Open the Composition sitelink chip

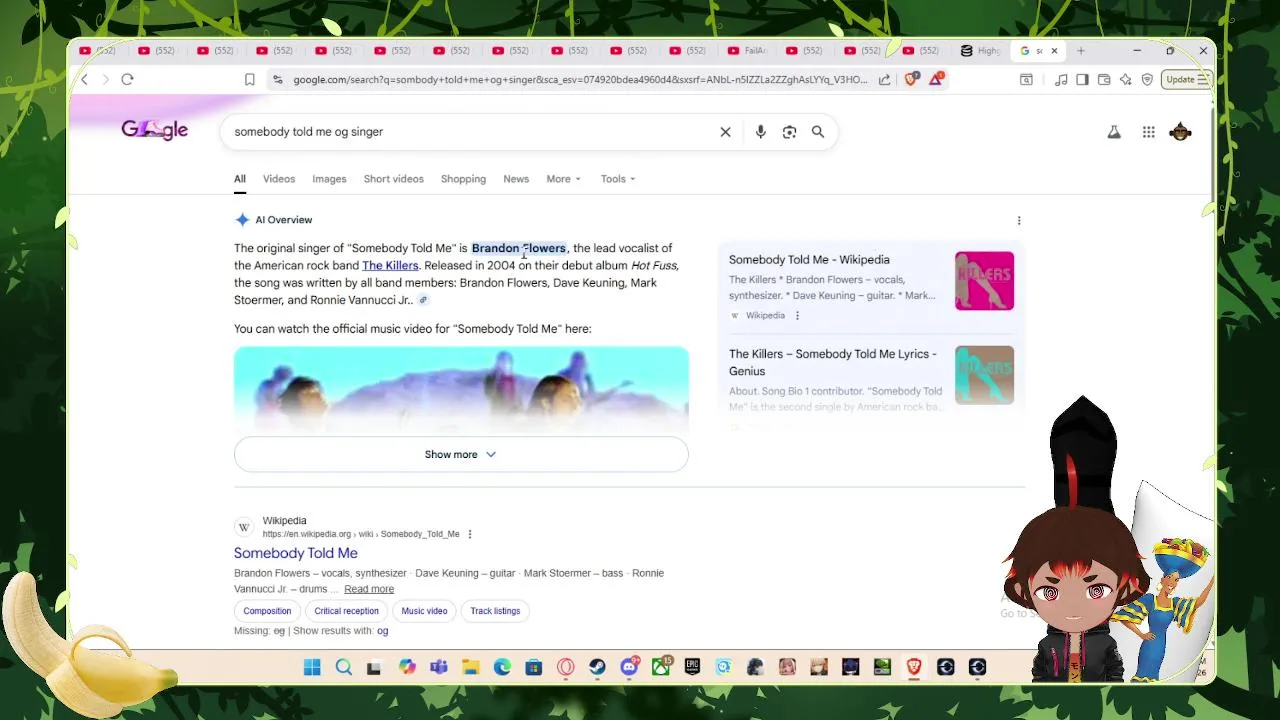point(267,611)
